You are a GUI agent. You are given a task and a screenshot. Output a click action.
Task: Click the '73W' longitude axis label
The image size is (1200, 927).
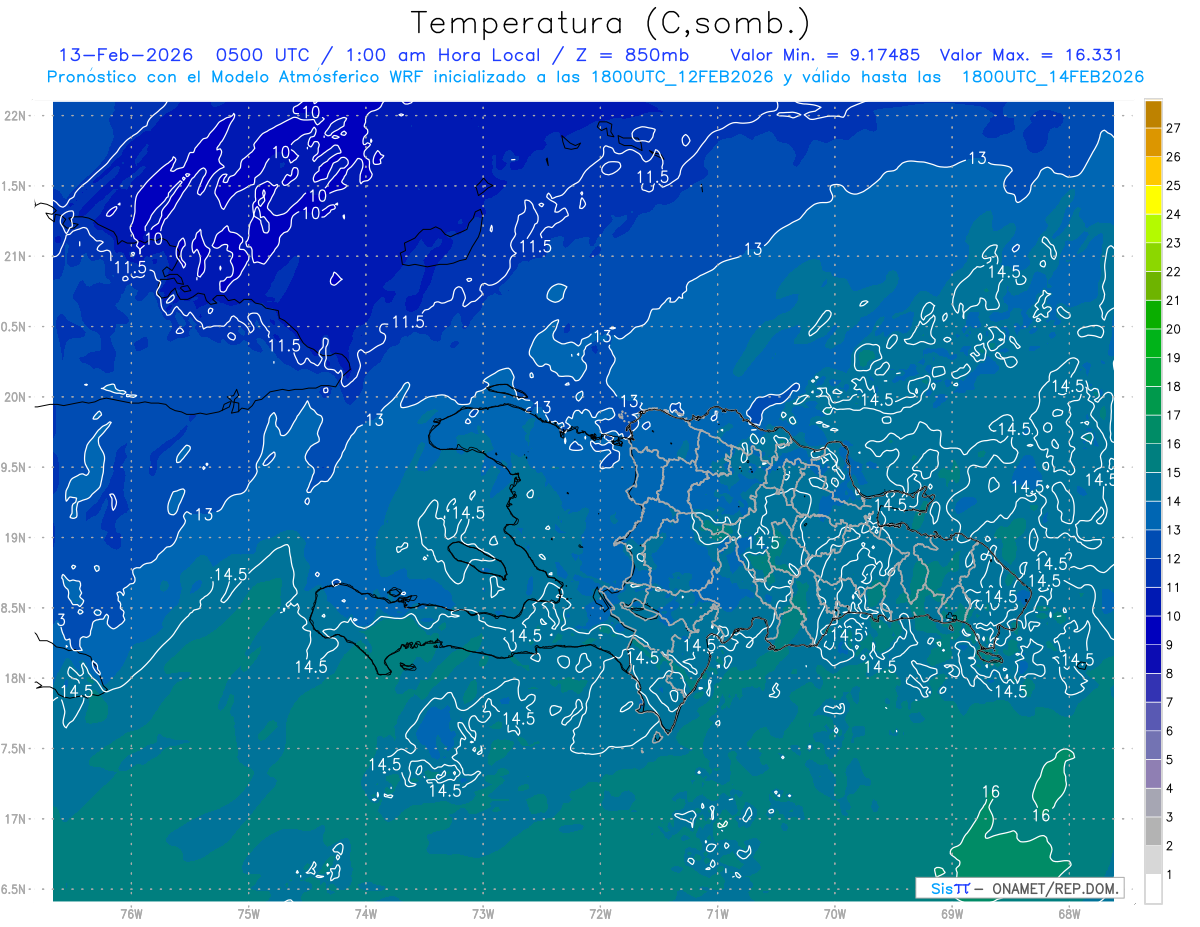(483, 914)
